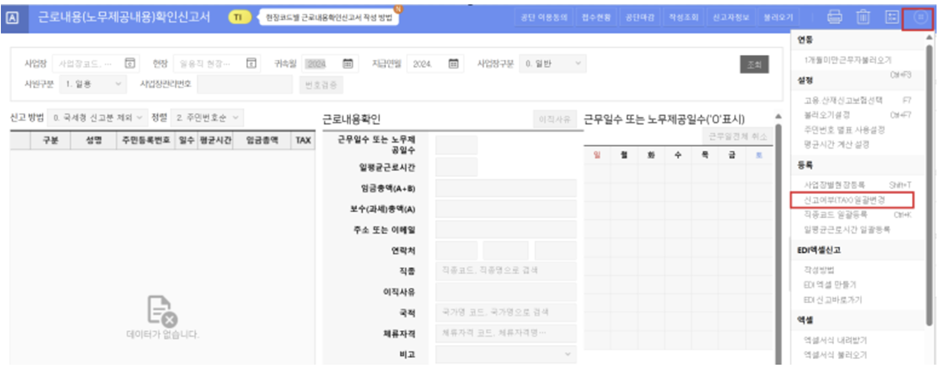Open the 정렬 '2. 주민번호순' dropdown
Image resolution: width=940 pixels, height=369 pixels.
[x=207, y=117]
